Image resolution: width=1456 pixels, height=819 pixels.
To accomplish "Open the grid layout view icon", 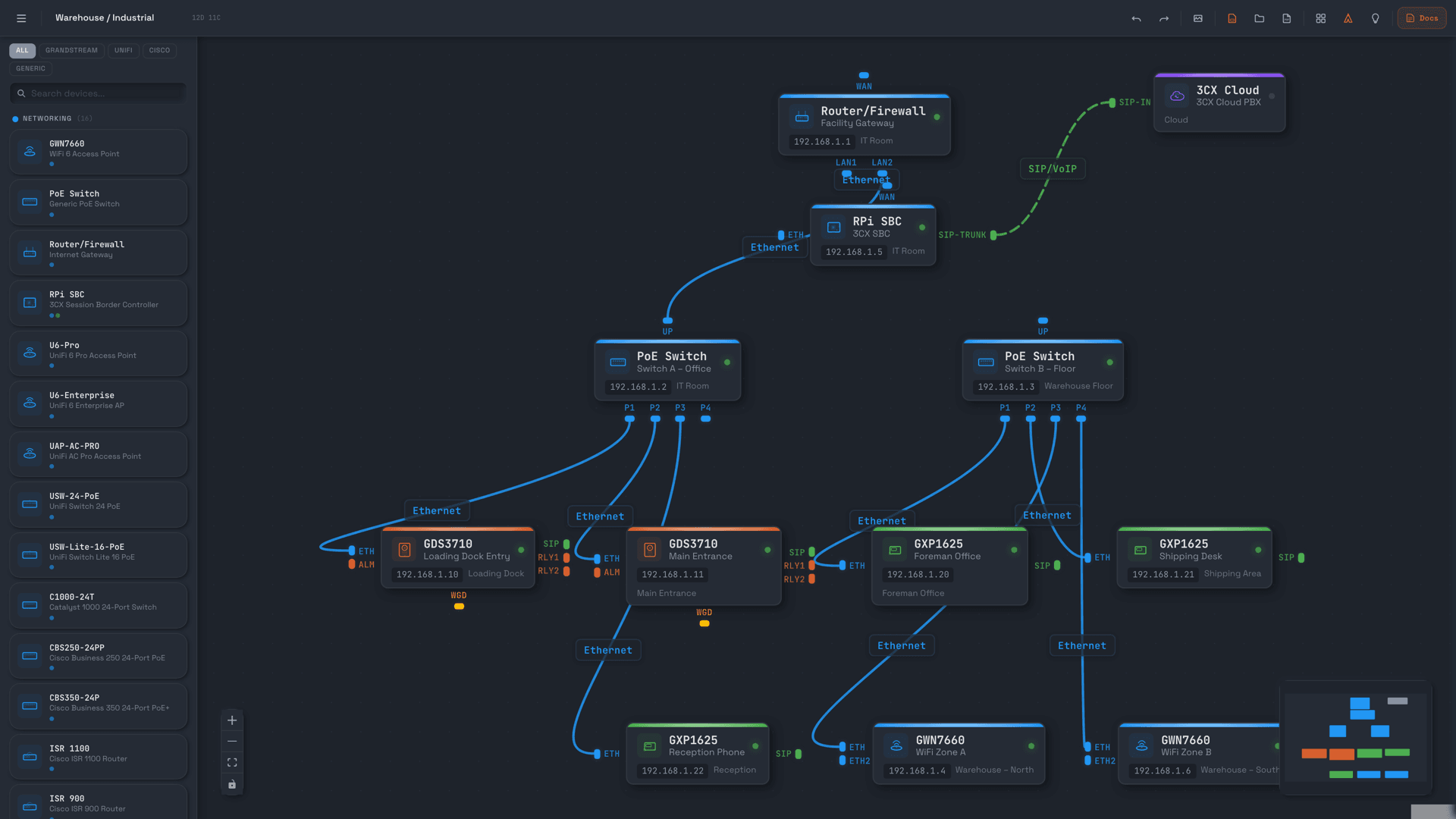I will click(1321, 18).
